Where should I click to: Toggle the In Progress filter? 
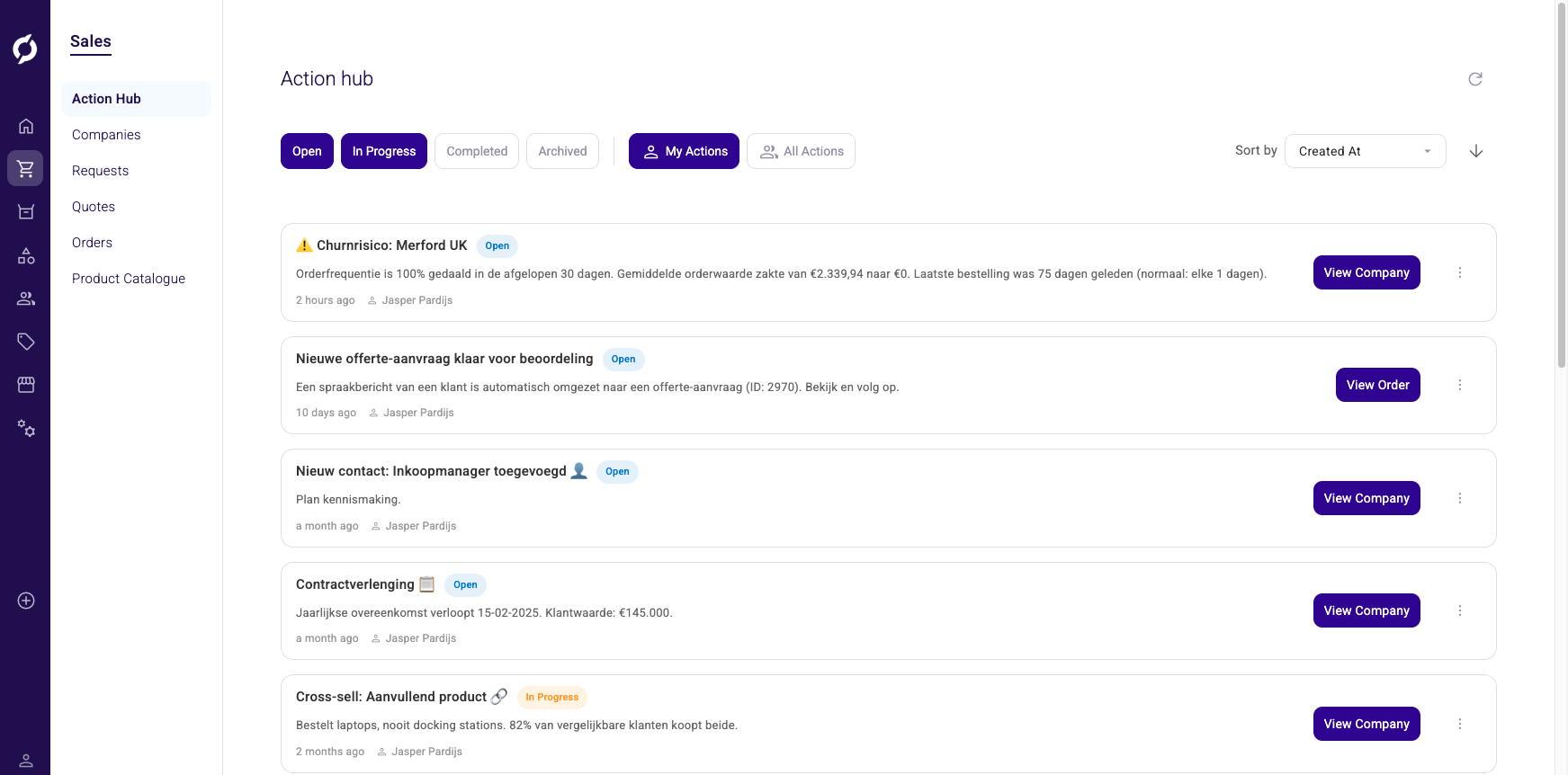[x=383, y=151]
